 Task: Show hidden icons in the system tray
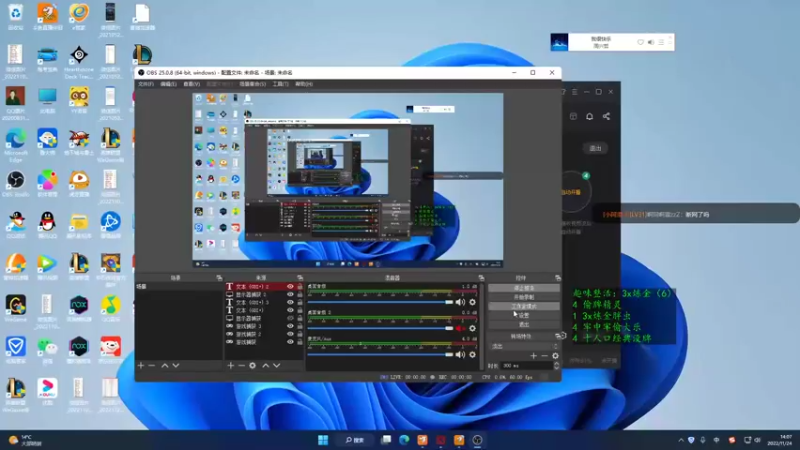(x=681, y=440)
